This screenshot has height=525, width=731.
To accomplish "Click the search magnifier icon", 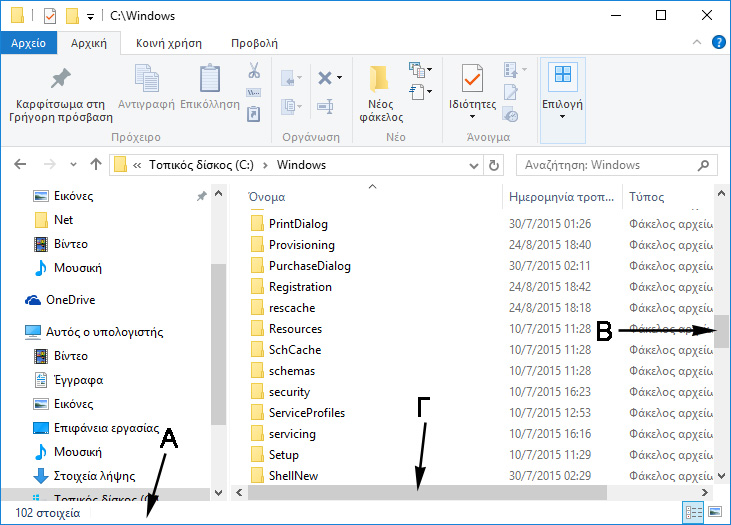I will point(703,165).
